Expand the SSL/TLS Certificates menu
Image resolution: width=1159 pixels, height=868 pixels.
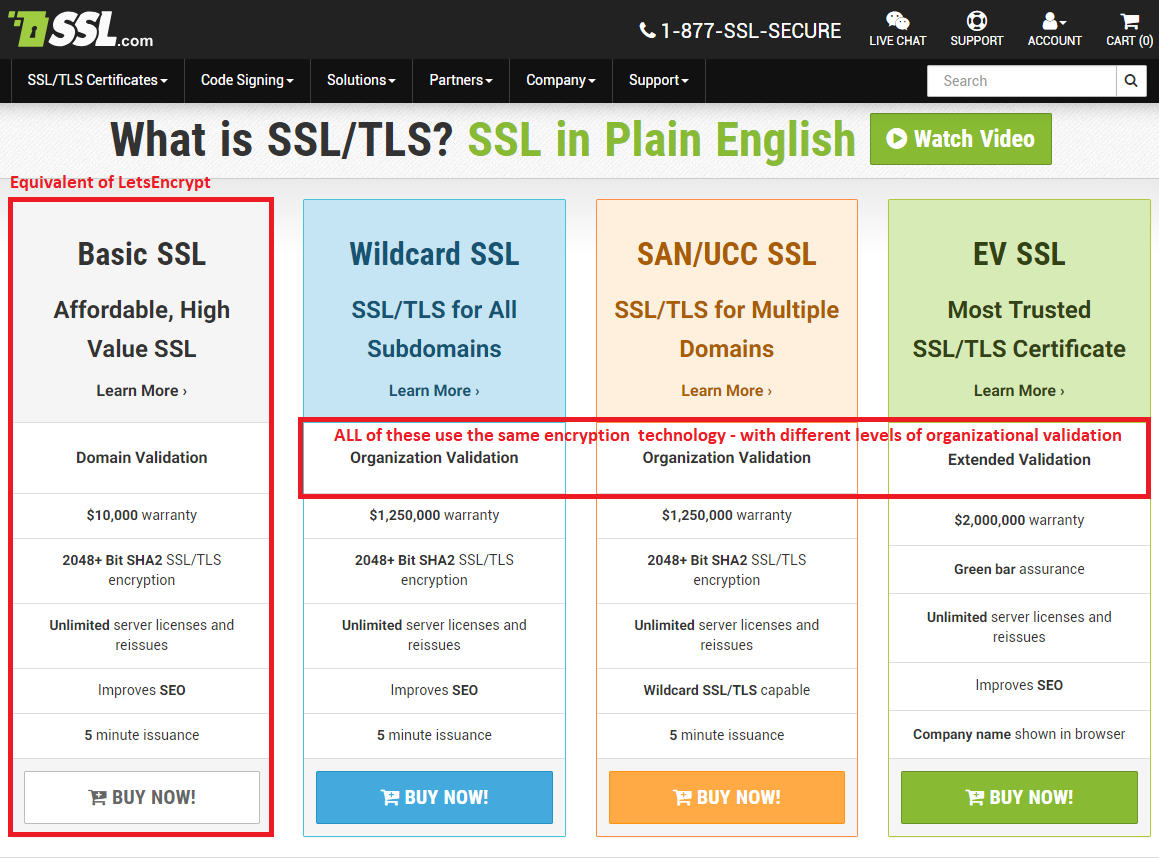click(x=97, y=80)
